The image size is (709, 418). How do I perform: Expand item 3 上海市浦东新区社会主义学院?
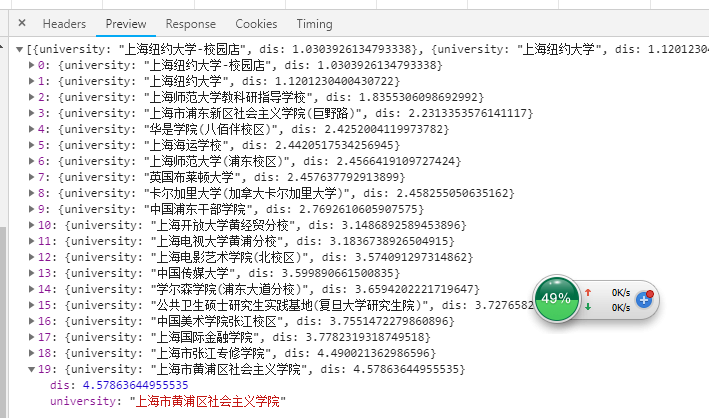click(32, 113)
